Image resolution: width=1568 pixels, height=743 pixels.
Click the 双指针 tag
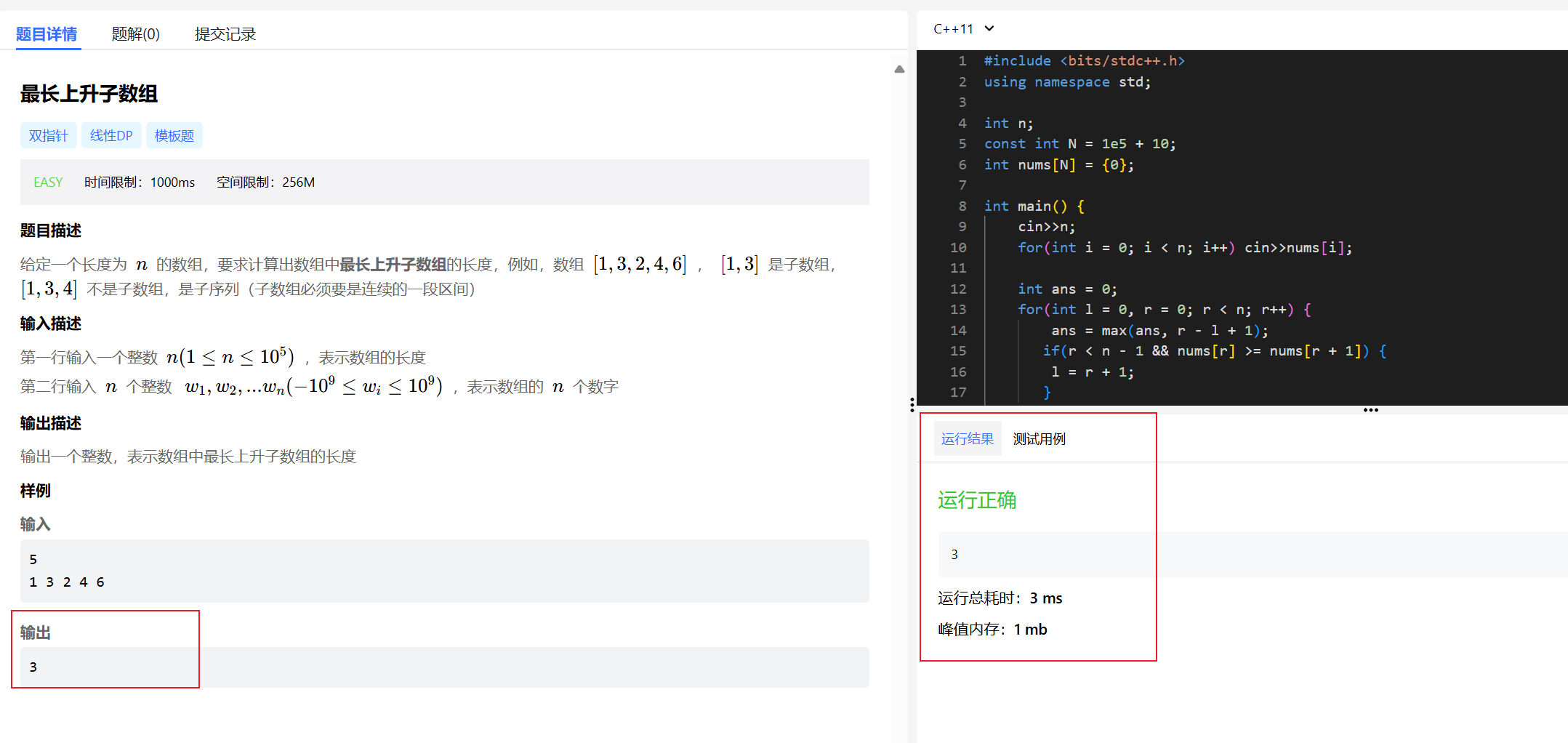point(48,136)
